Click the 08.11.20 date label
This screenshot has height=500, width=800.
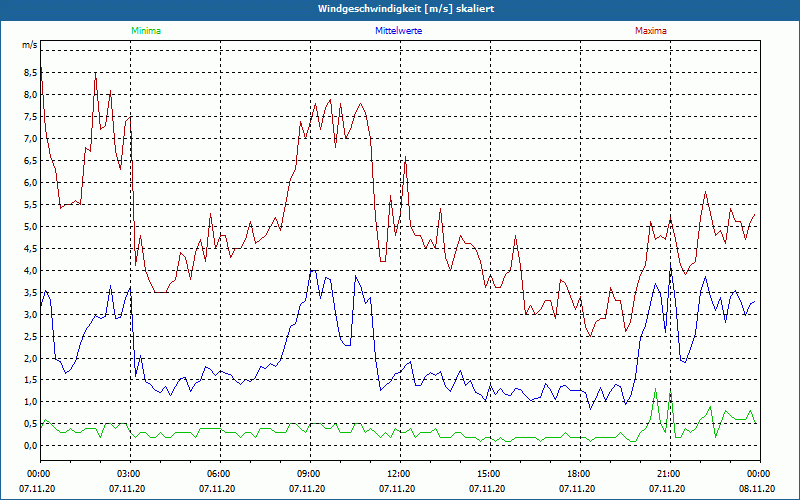758,489
